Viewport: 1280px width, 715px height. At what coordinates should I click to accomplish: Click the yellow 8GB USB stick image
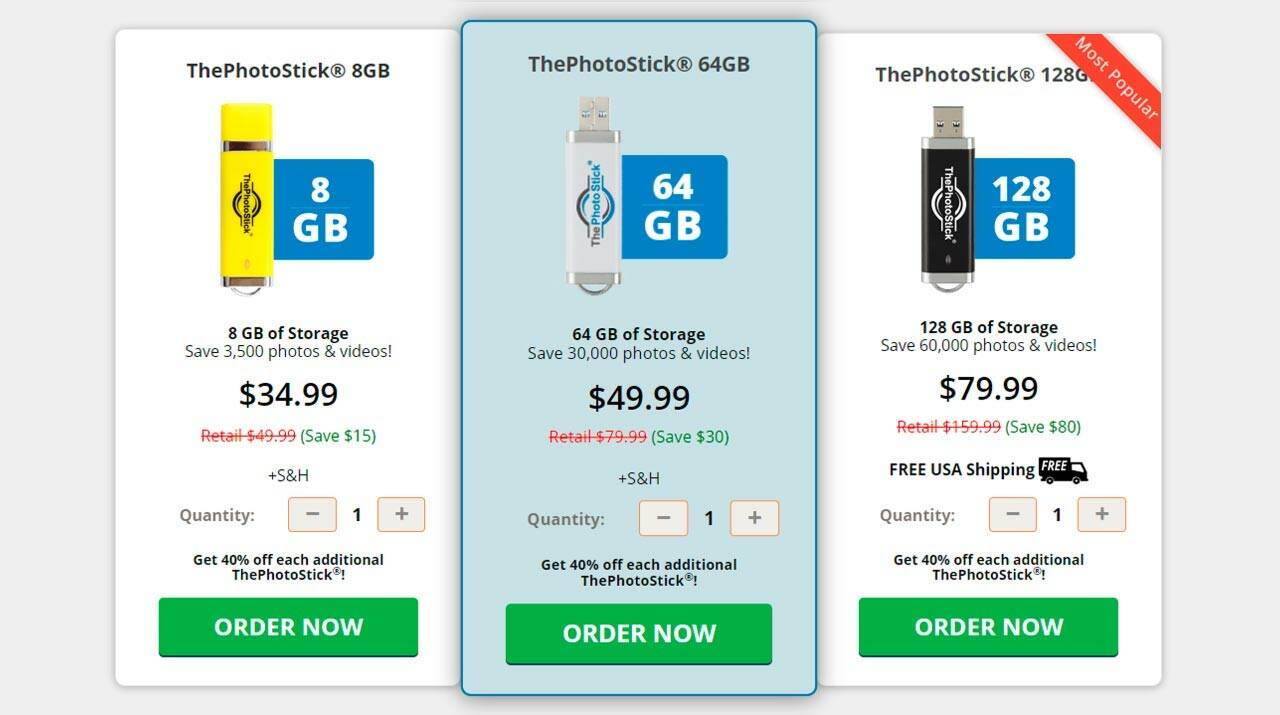(246, 197)
